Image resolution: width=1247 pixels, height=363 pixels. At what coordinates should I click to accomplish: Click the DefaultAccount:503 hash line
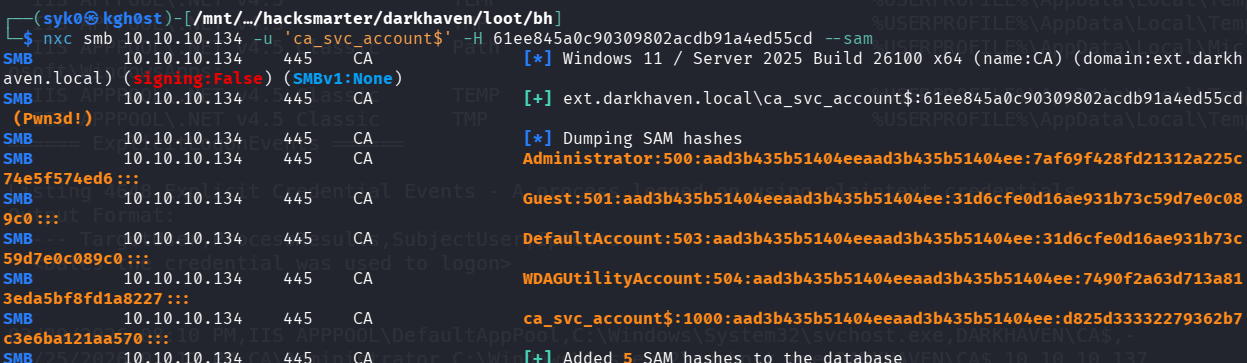[x=882, y=238]
